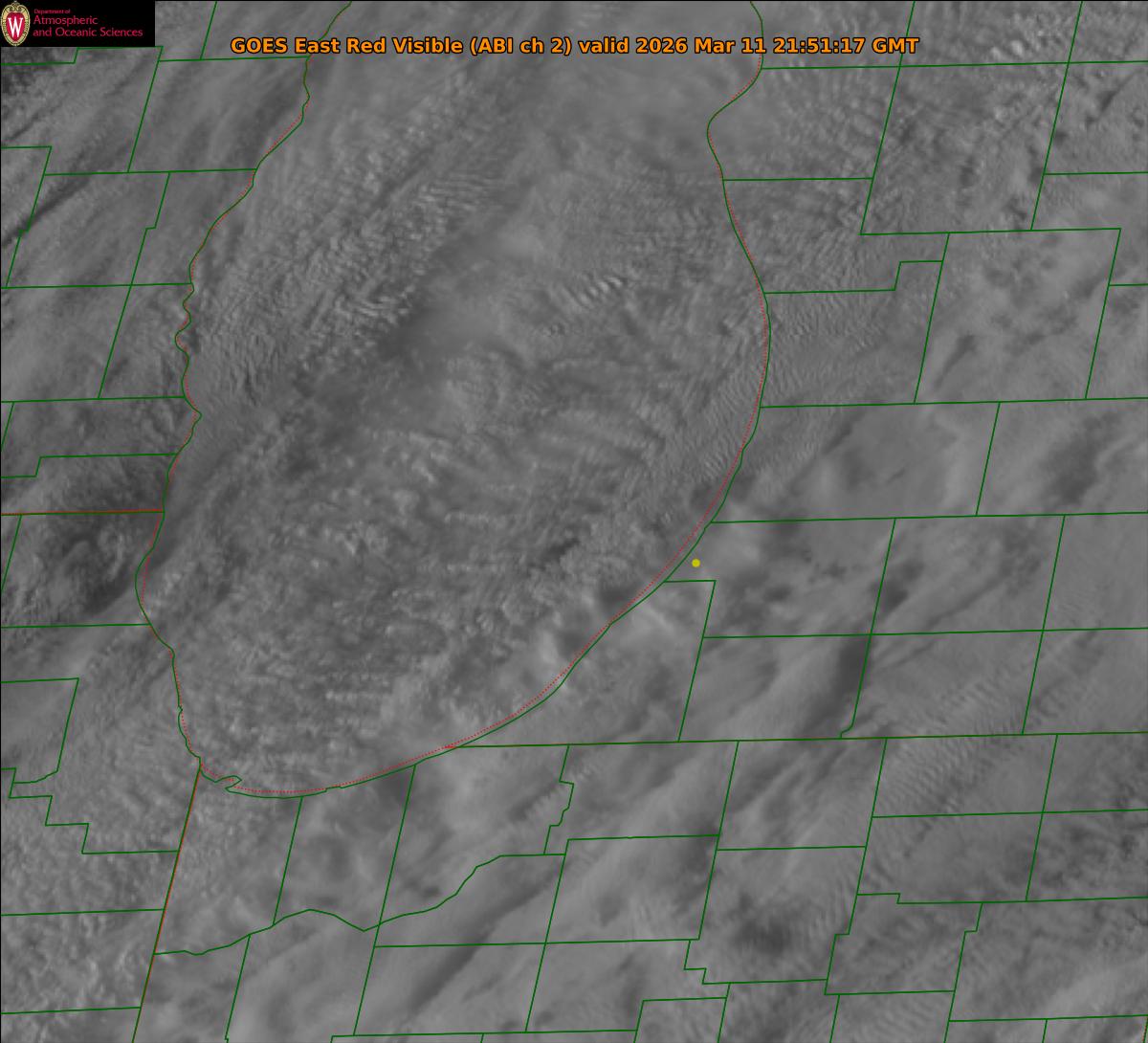The image size is (1148, 1043).
Task: Click the 'GOES East Red Visible' title text
Action: (347, 46)
